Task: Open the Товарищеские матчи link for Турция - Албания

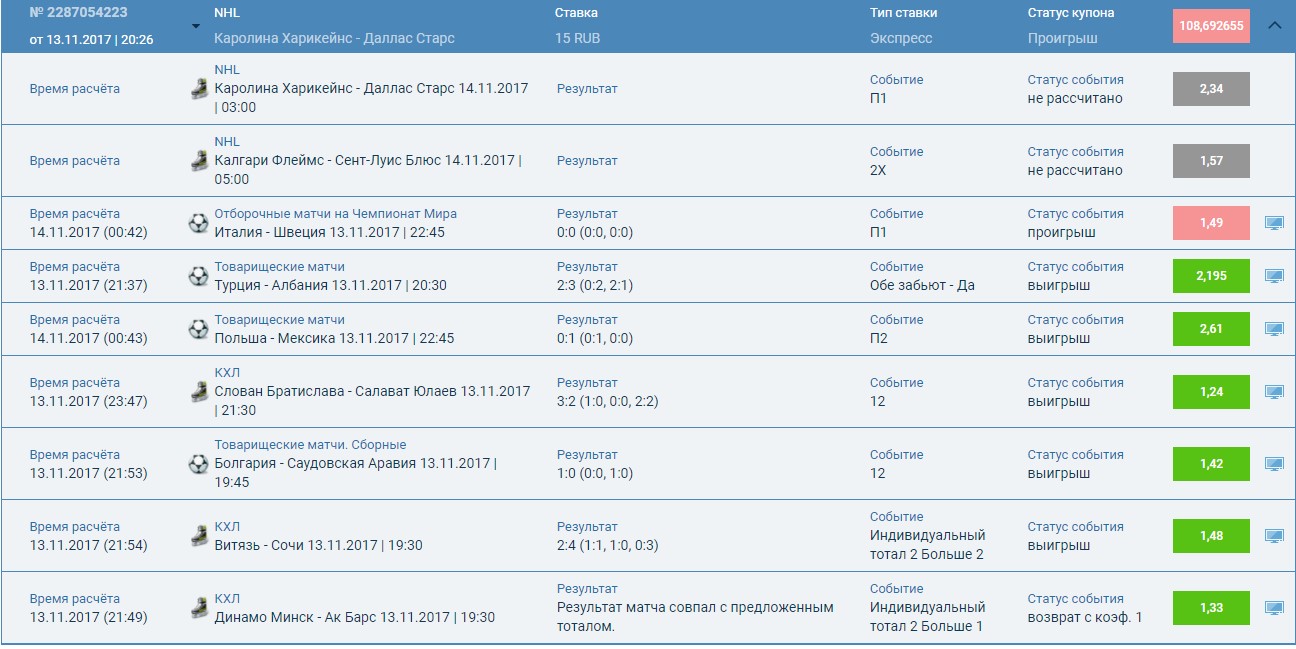Action: 280,266
